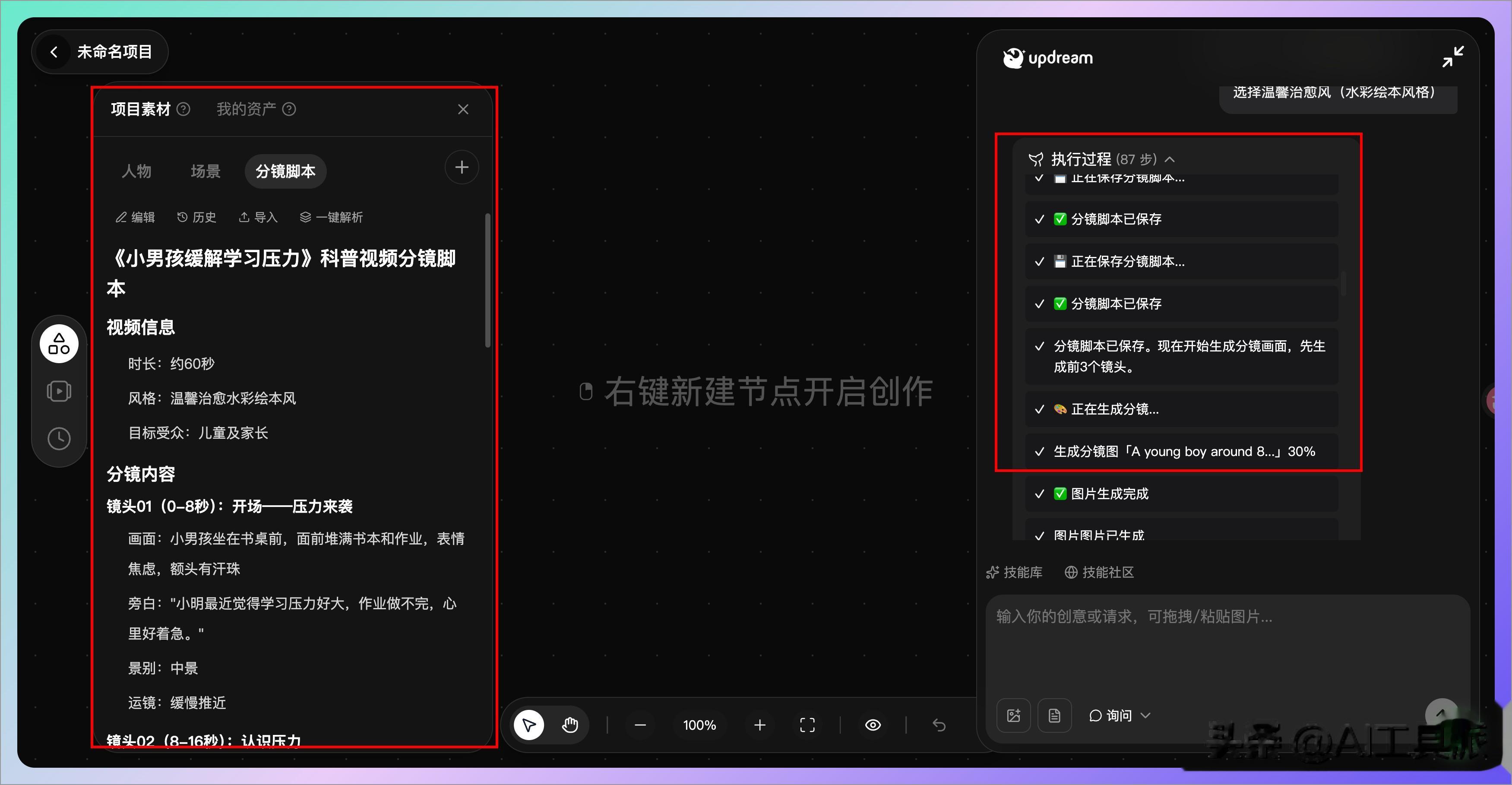Click the 100% zoom level display

coord(699,725)
